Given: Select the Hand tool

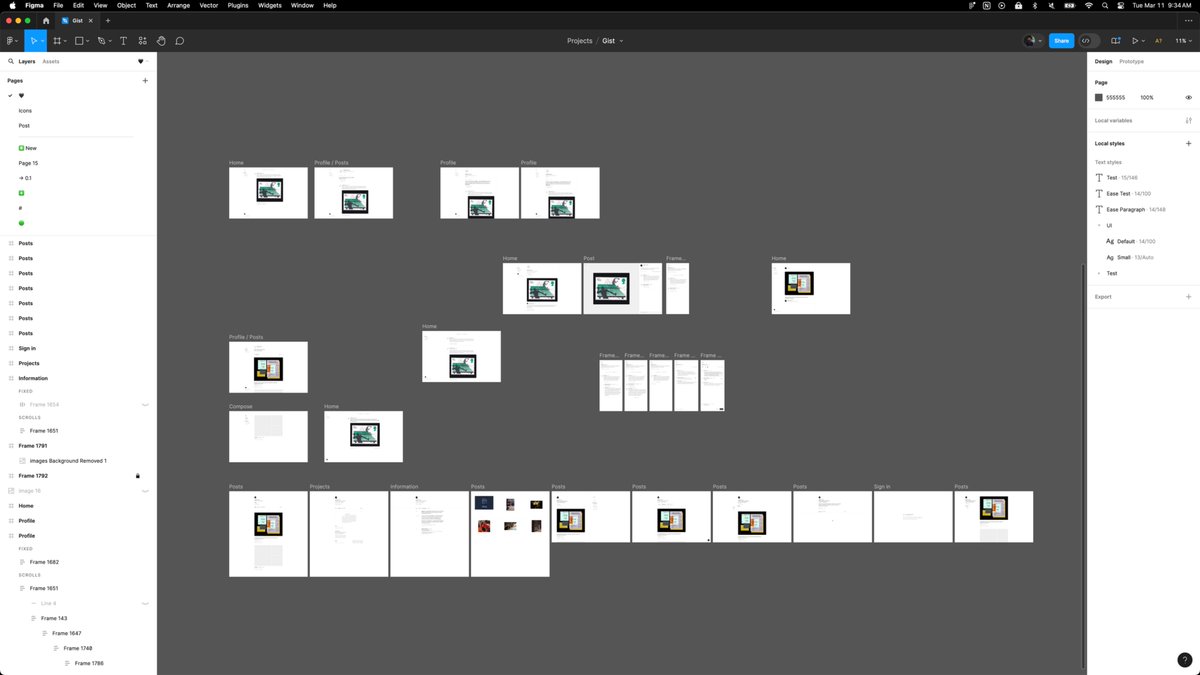Looking at the screenshot, I should 161,41.
